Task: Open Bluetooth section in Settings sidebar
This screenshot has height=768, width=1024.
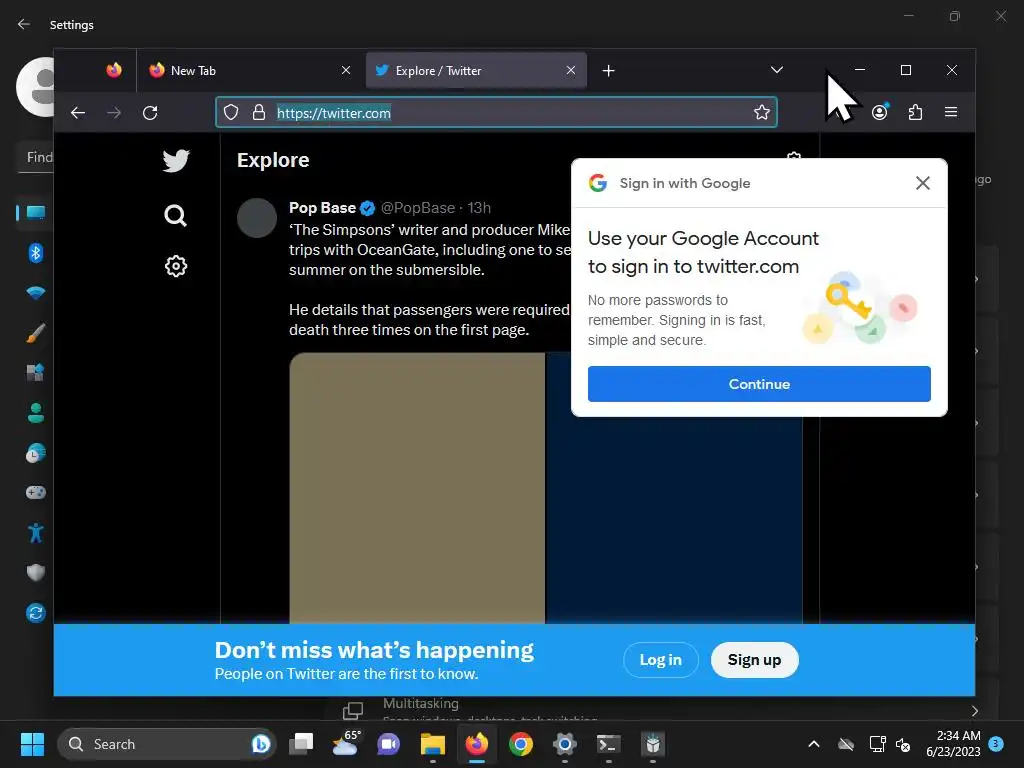Action: coord(35,253)
